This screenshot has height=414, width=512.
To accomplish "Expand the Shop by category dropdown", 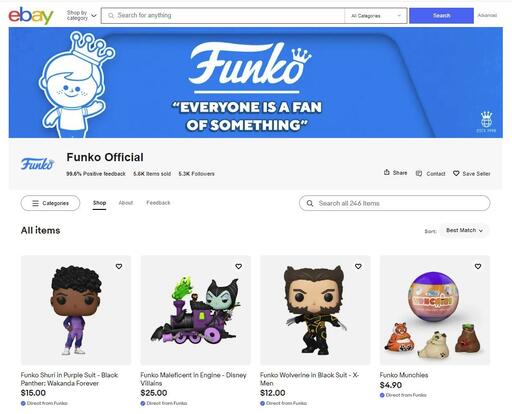I will tap(81, 15).
